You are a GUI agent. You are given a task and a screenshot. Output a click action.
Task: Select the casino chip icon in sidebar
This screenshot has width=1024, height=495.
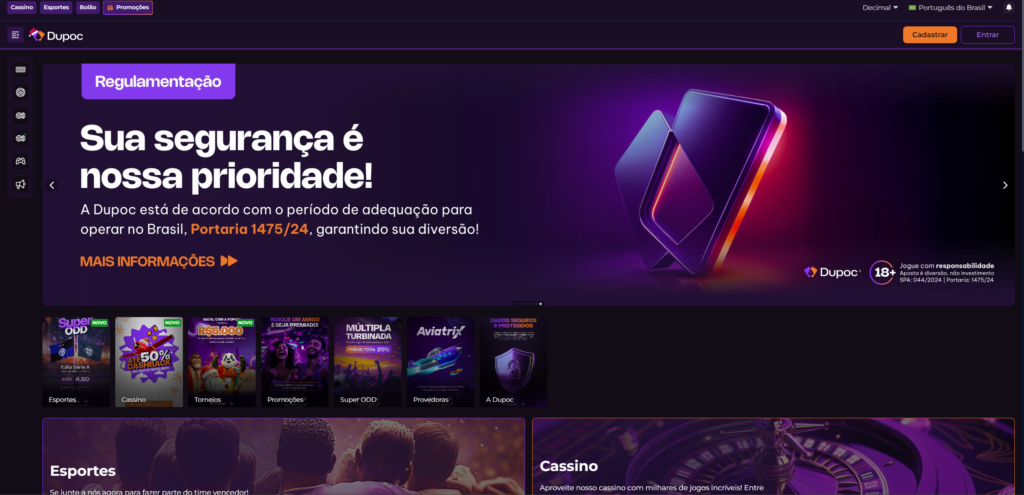click(21, 93)
